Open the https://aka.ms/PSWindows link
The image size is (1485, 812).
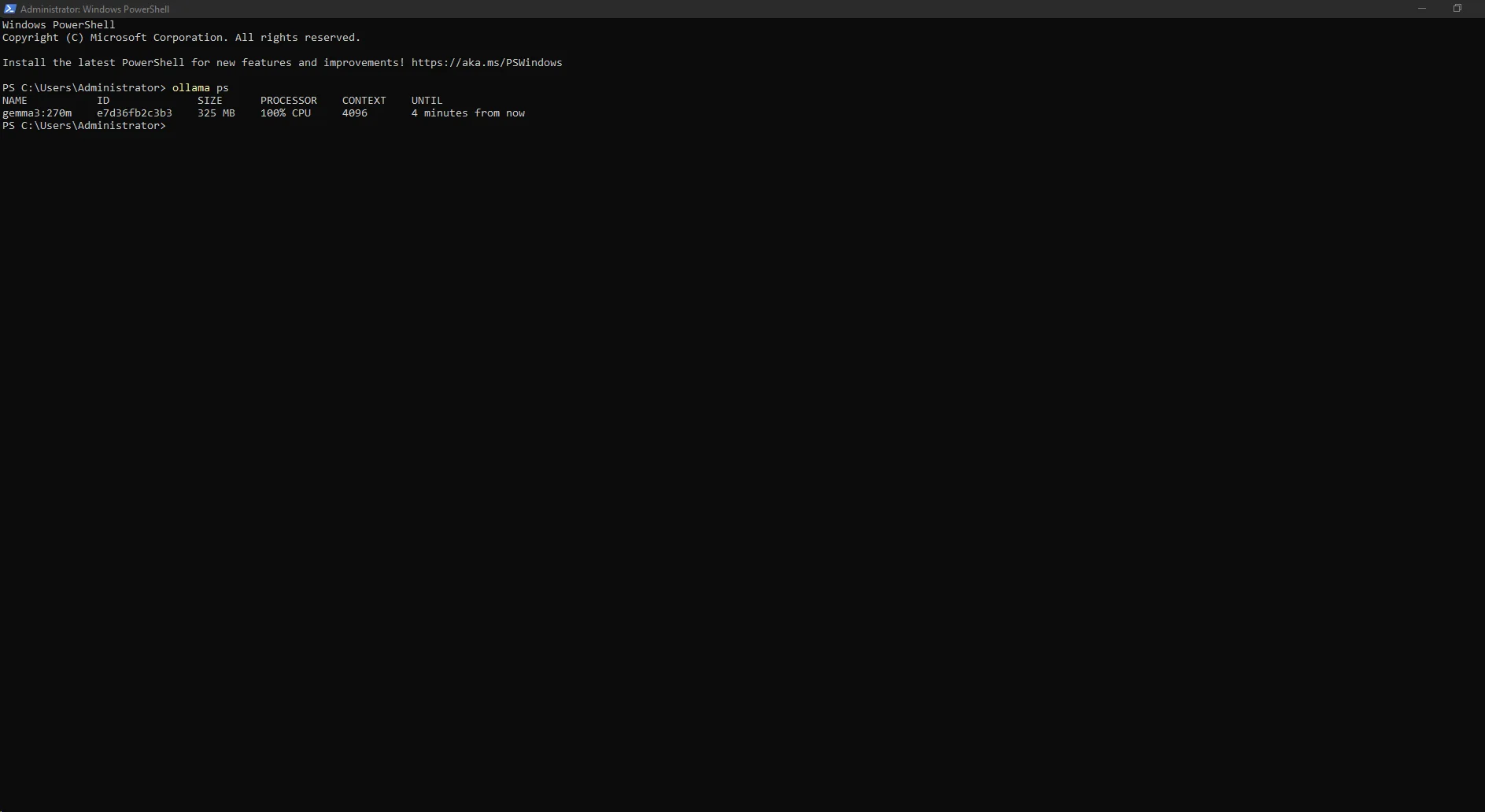[486, 63]
